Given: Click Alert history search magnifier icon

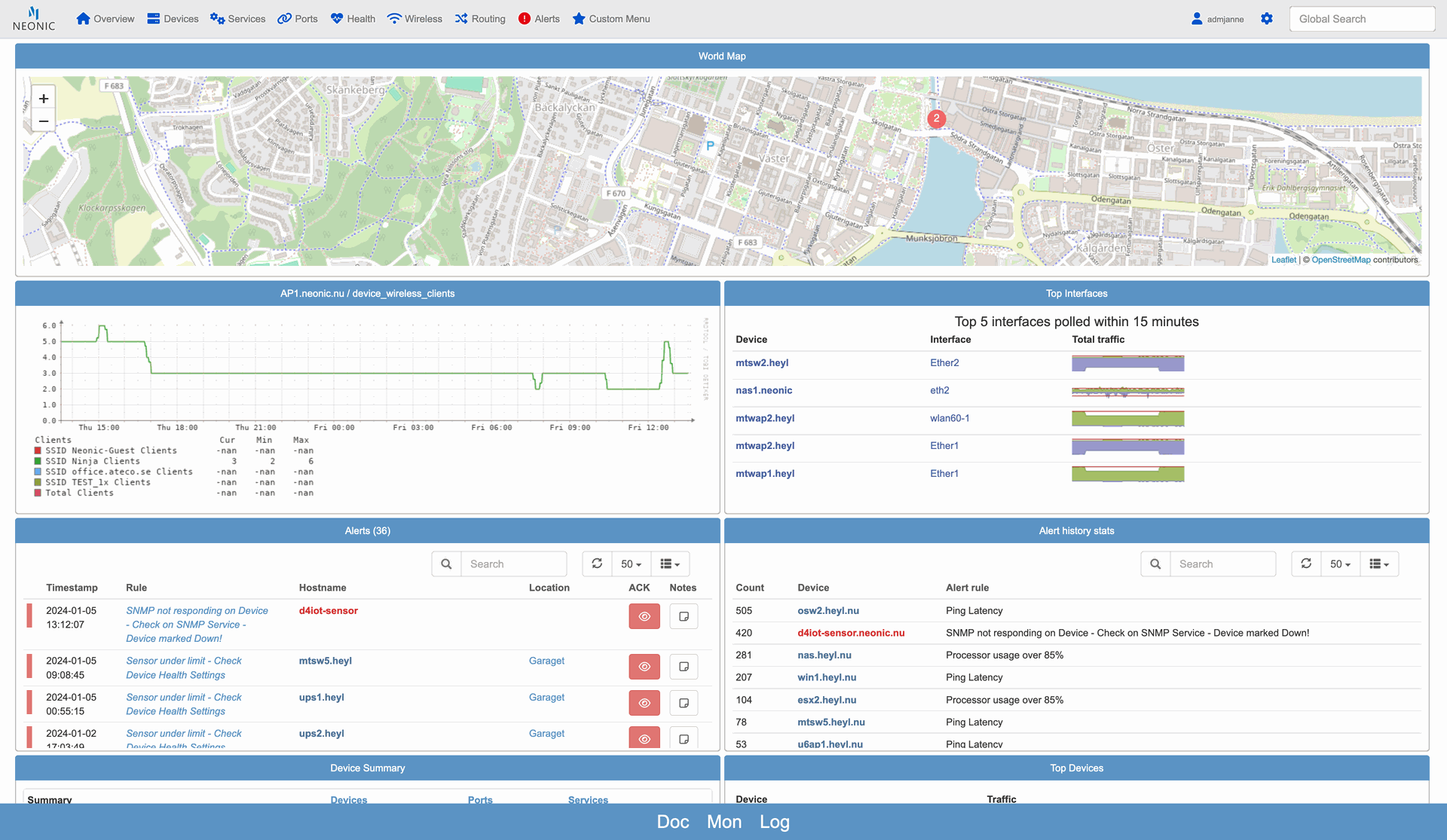Looking at the screenshot, I should point(1155,564).
